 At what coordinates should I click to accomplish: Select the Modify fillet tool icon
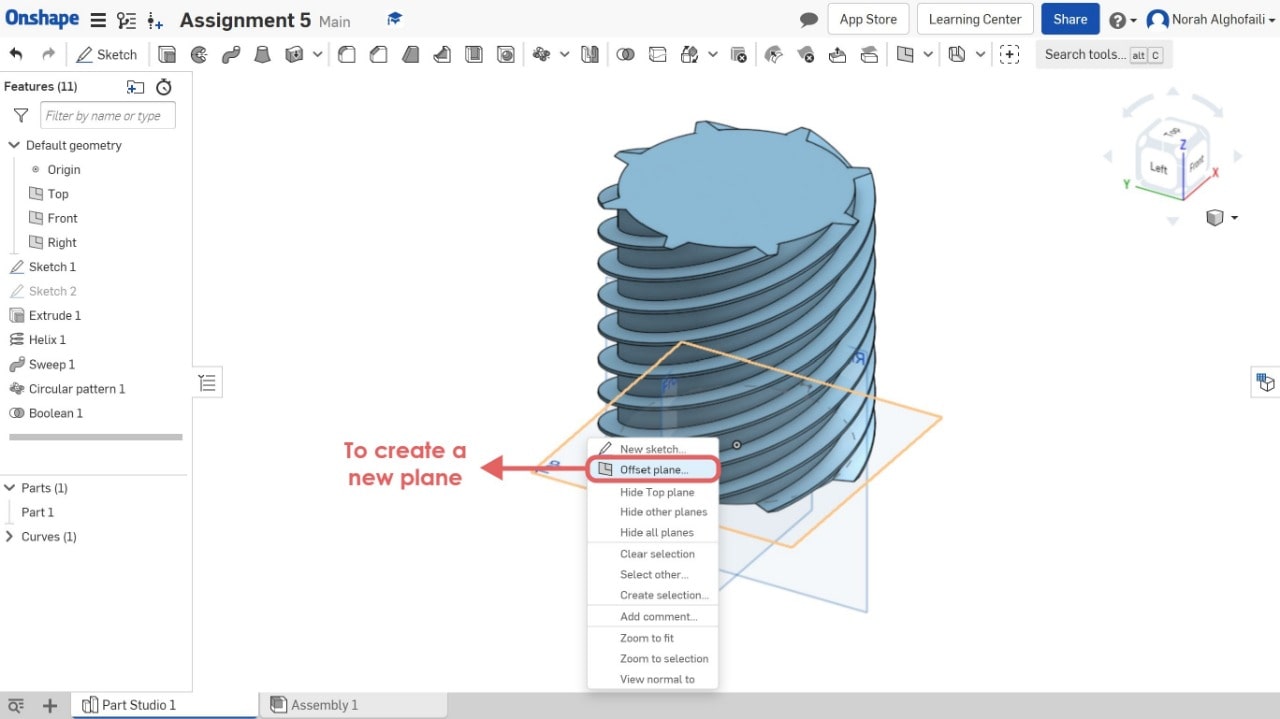[773, 55]
